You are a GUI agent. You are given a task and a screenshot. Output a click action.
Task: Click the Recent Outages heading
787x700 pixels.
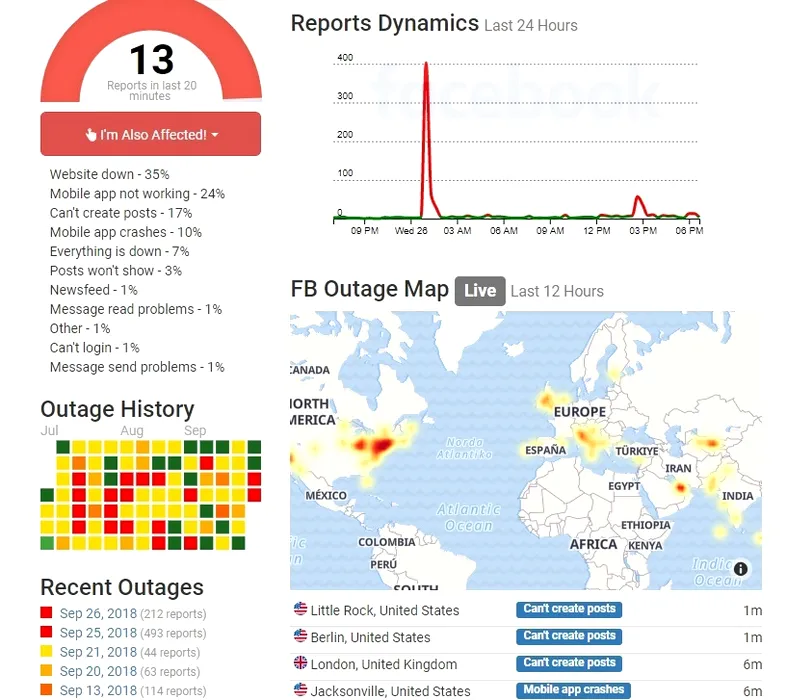(x=122, y=587)
